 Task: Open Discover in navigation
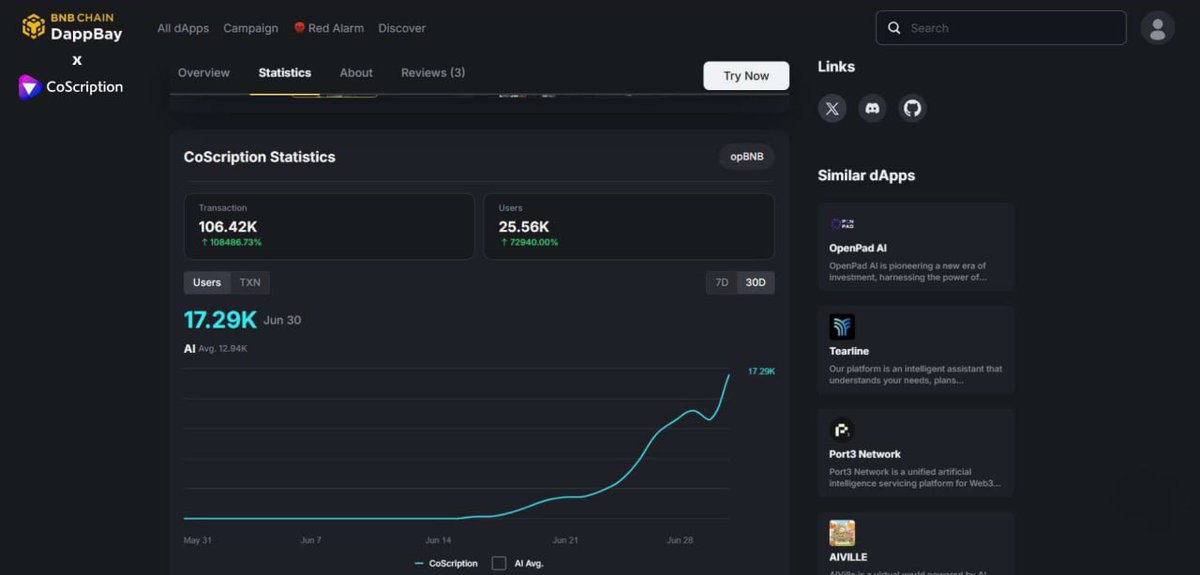coord(402,28)
